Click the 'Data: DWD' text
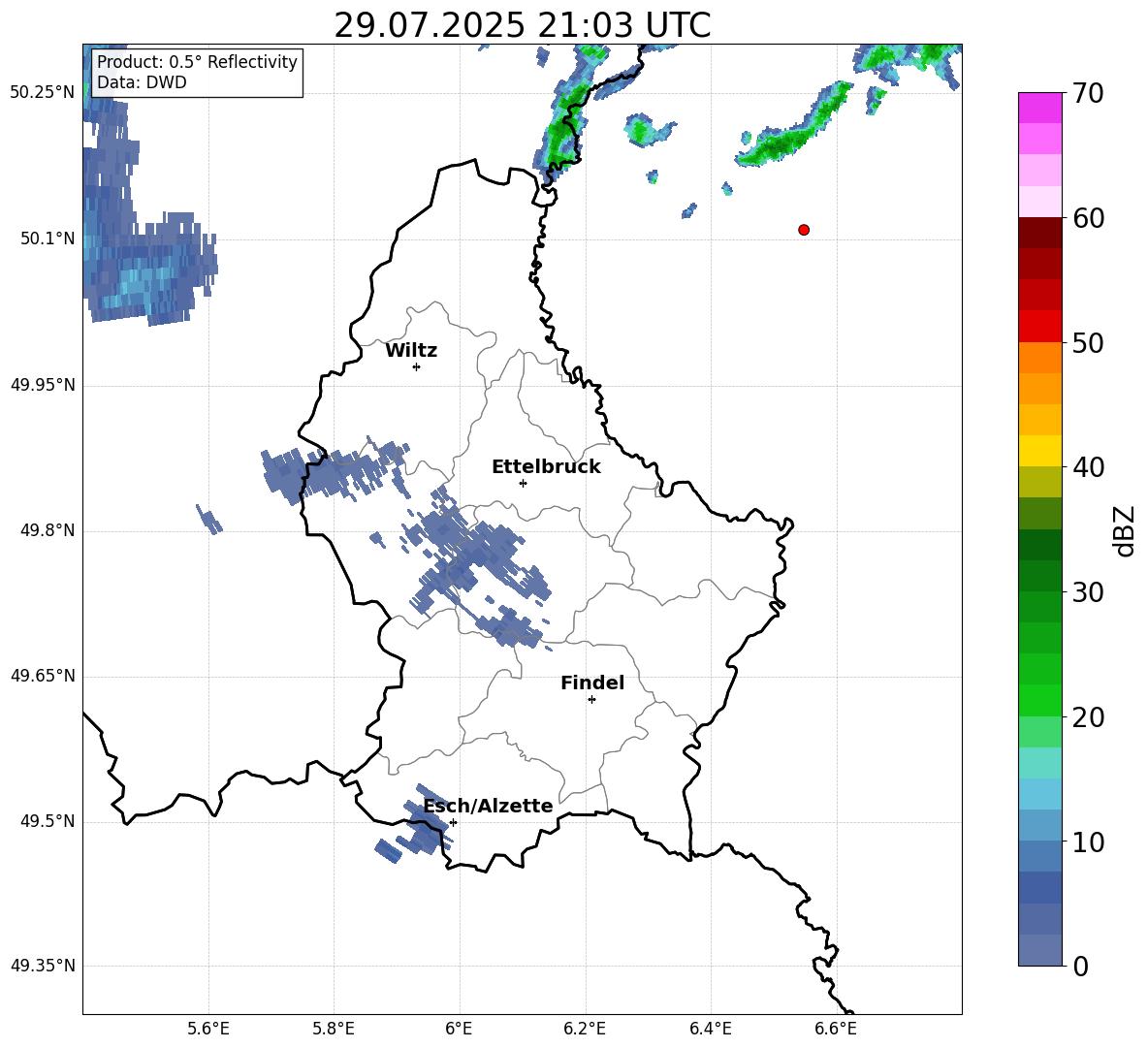1148x1048 pixels. tap(142, 82)
